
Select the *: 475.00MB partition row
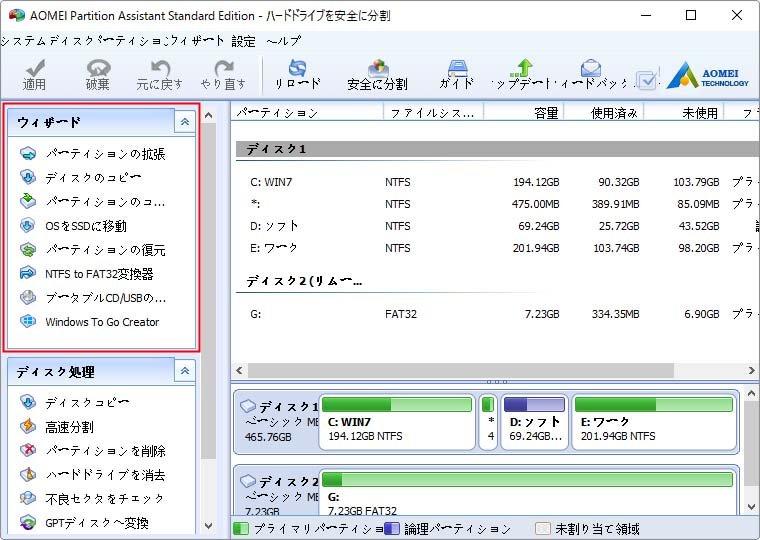497,204
